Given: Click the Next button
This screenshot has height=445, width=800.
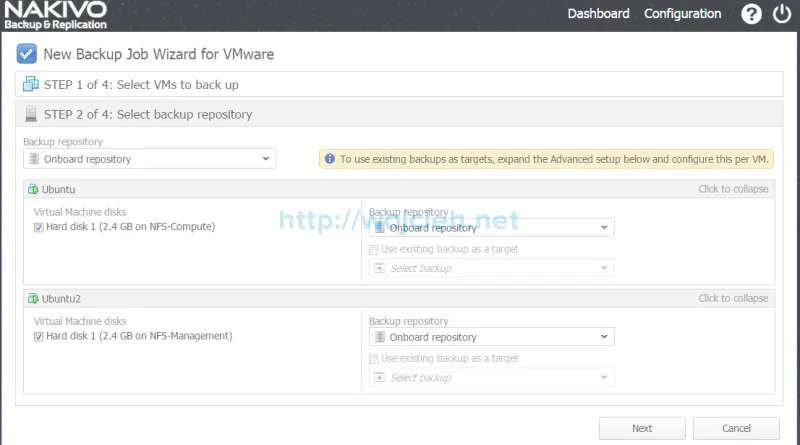Looking at the screenshot, I should (x=642, y=428).
